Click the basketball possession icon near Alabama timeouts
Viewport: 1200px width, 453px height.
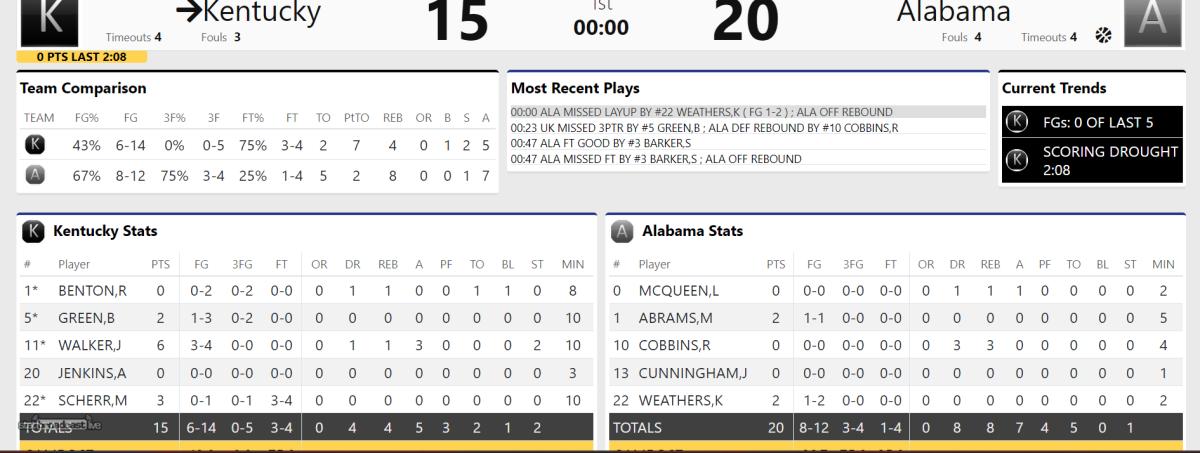point(1104,36)
